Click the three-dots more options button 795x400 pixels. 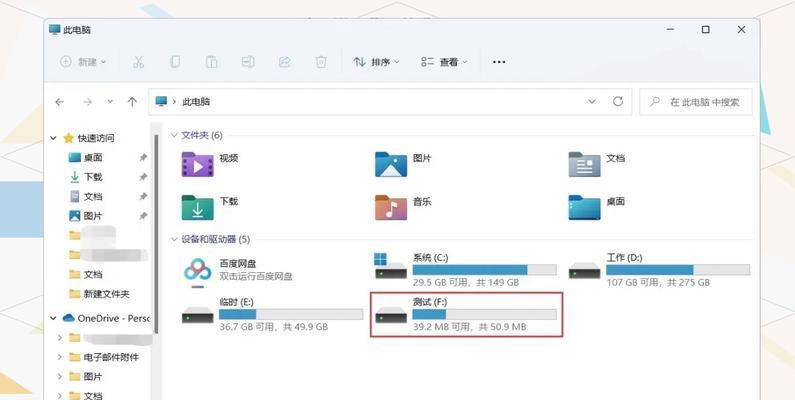(499, 62)
